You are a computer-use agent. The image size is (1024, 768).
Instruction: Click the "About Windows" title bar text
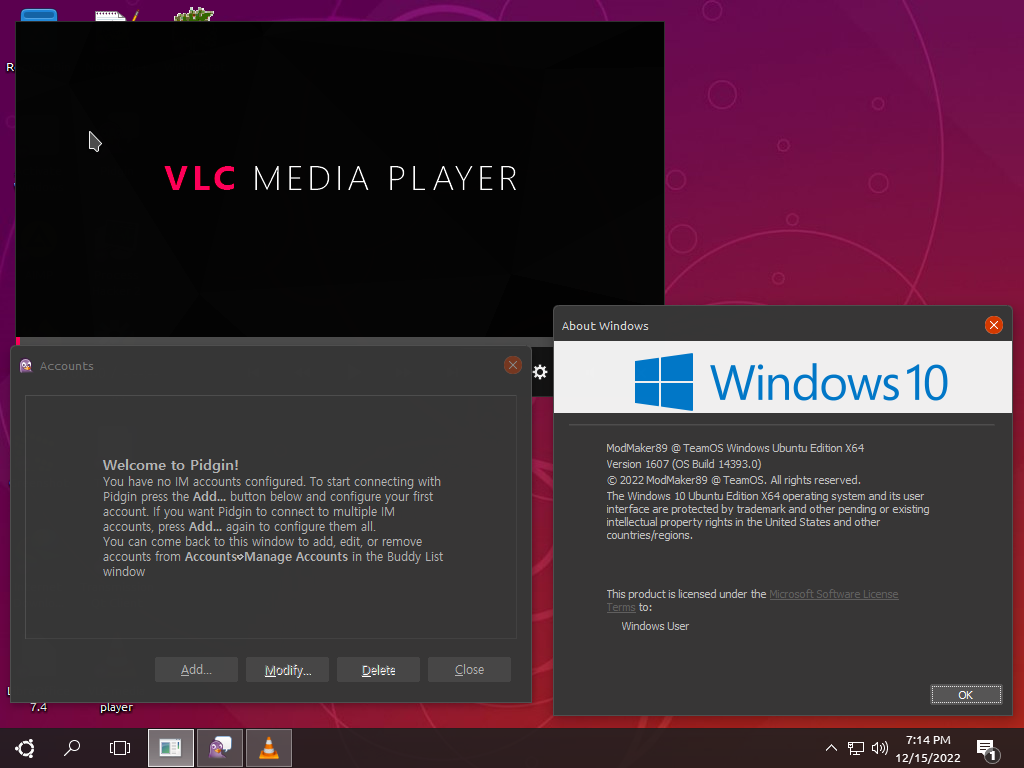click(x=605, y=326)
